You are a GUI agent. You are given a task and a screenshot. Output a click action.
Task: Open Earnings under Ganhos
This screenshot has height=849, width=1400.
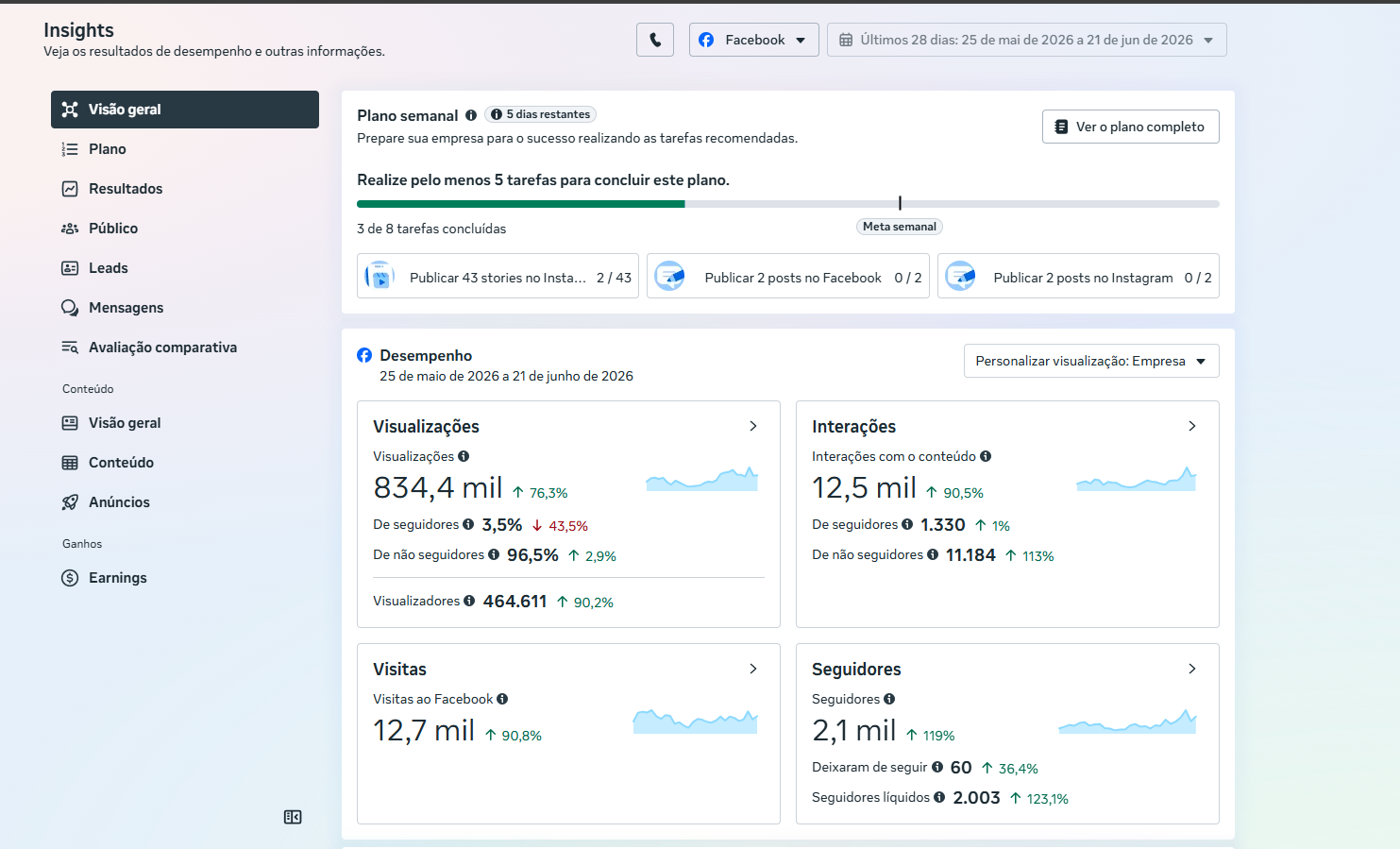pos(185,578)
